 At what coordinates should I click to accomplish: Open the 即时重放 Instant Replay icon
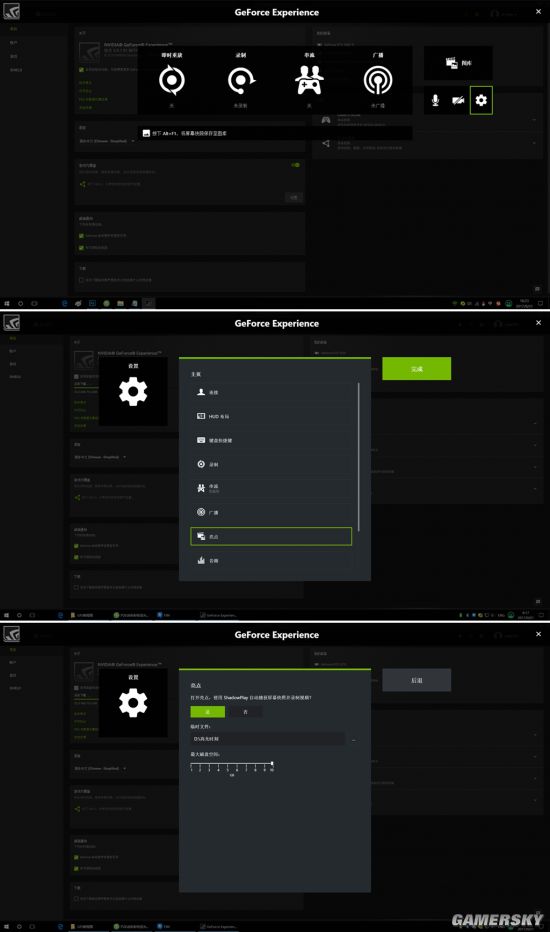[172, 80]
